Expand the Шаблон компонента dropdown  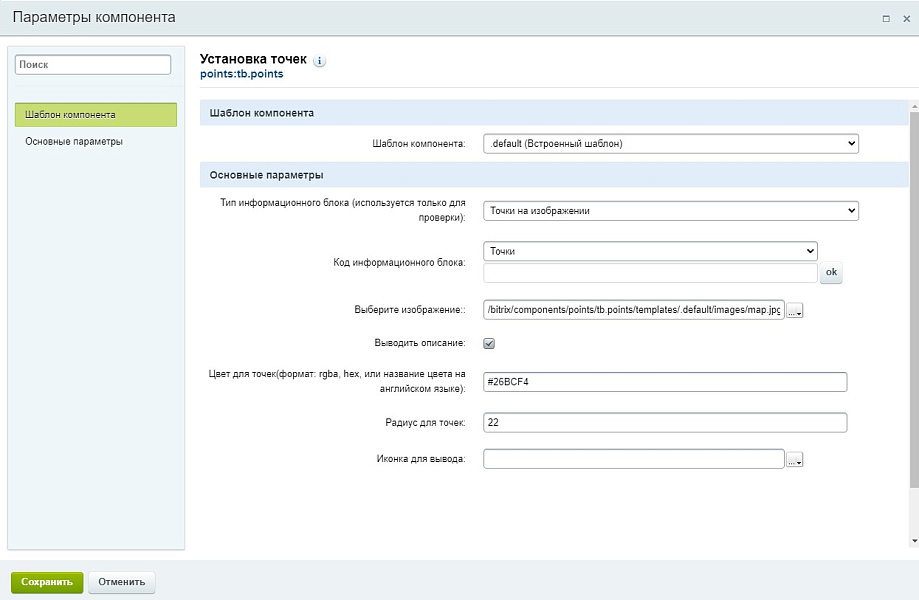click(670, 144)
